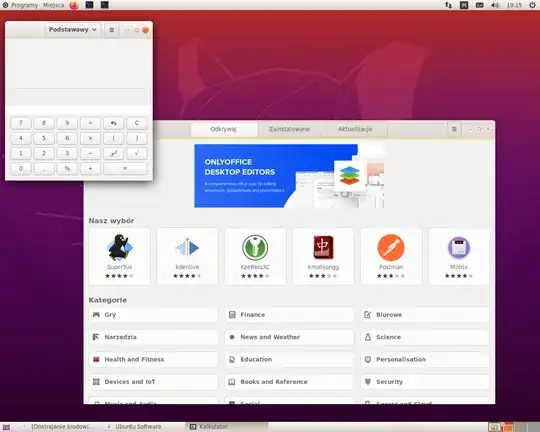Screen dimensions: 540x432
Task: Open the Education category
Action: [289, 360]
